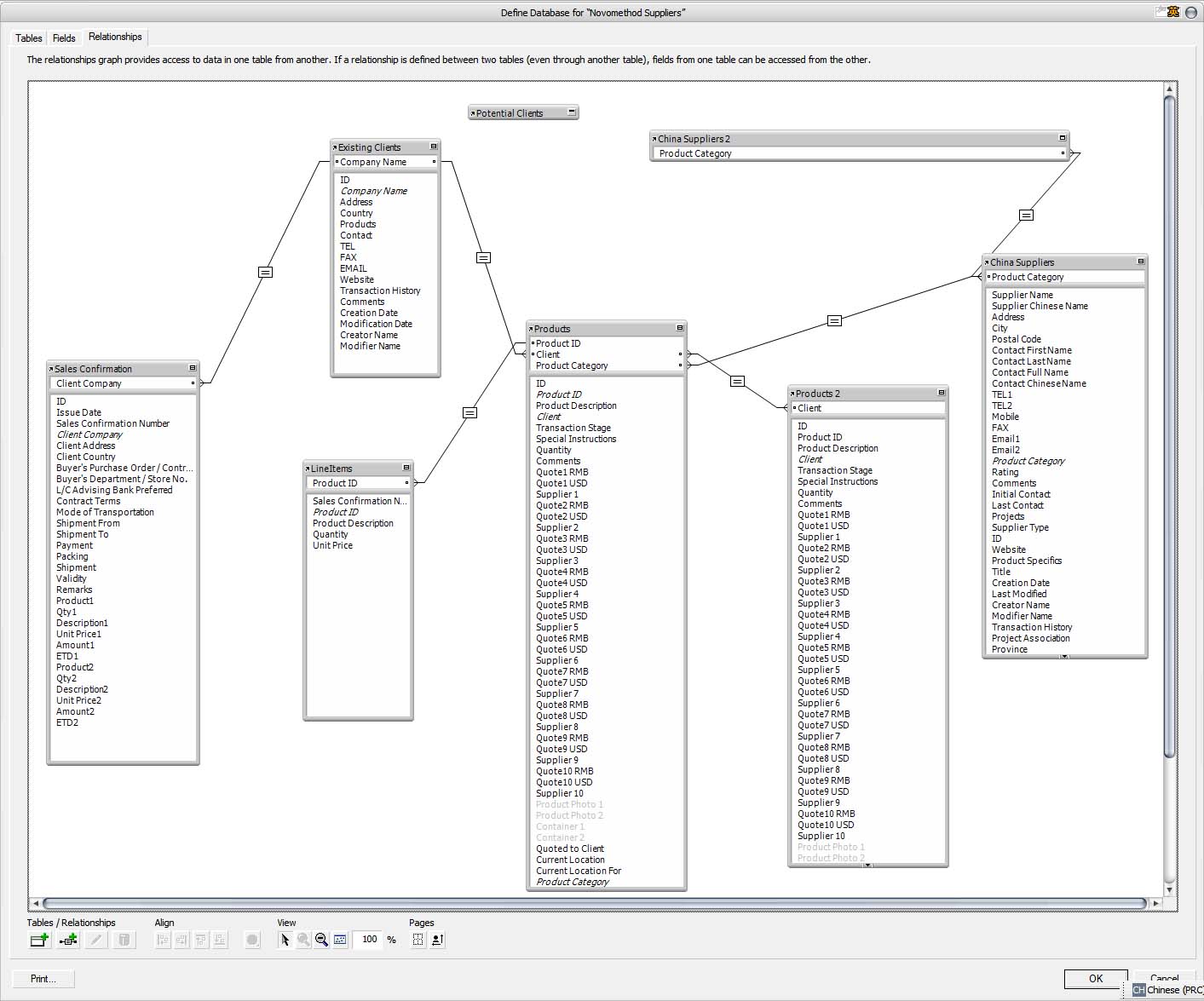1204x1001 pixels.
Task: Click the add table occurrence icon
Action: pyautogui.click(x=39, y=940)
